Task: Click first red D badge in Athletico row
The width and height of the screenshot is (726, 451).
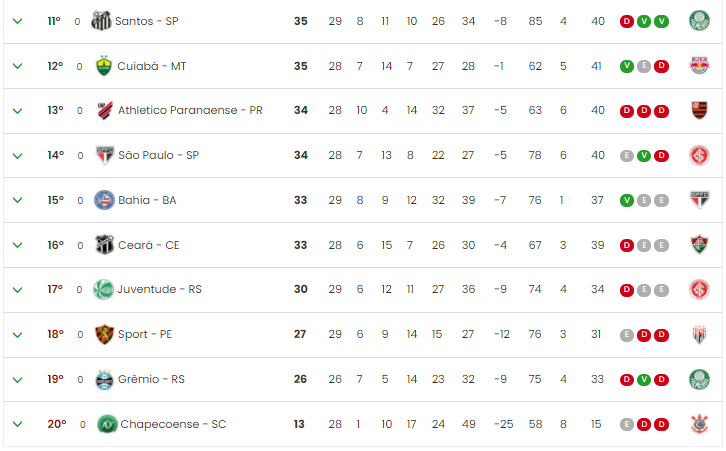Action: pyautogui.click(x=626, y=111)
